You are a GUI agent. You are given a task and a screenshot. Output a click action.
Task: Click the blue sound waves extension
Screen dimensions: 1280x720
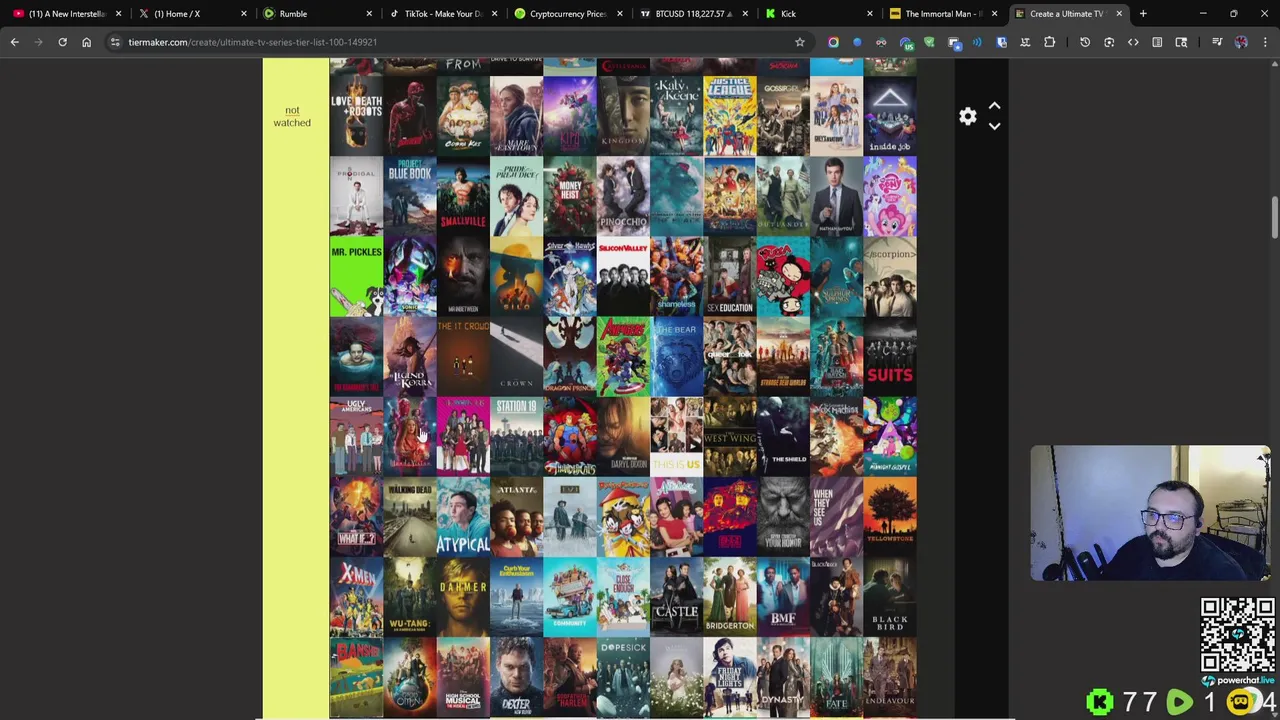[977, 42]
